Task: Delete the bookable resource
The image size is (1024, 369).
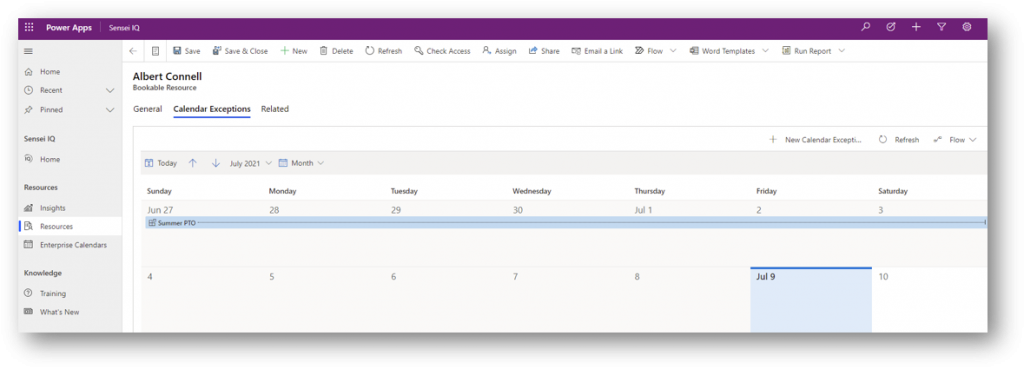Action: [336, 51]
